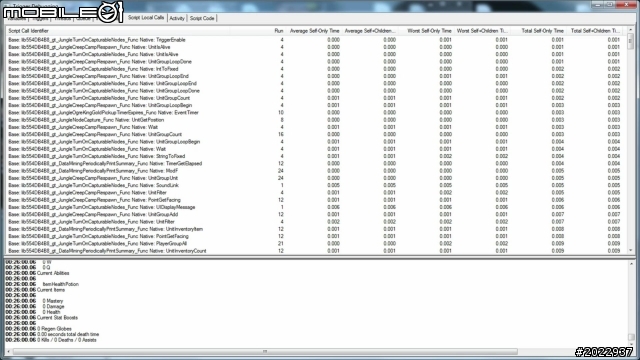Screen dimensions: 640x360
Task: Sort by Script Call Identifier column header
Action: (117, 31)
